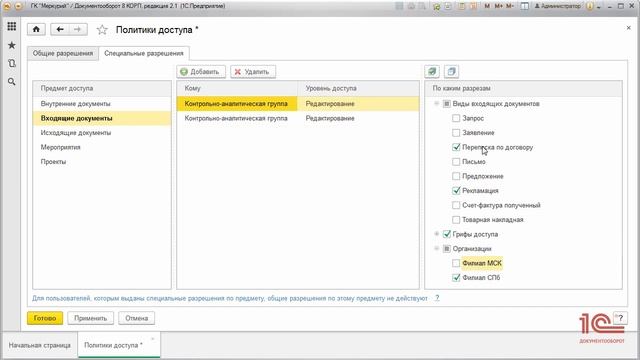This screenshot has width=640, height=360.
Task: Click the Уровень доступа column header
Action: click(358, 89)
